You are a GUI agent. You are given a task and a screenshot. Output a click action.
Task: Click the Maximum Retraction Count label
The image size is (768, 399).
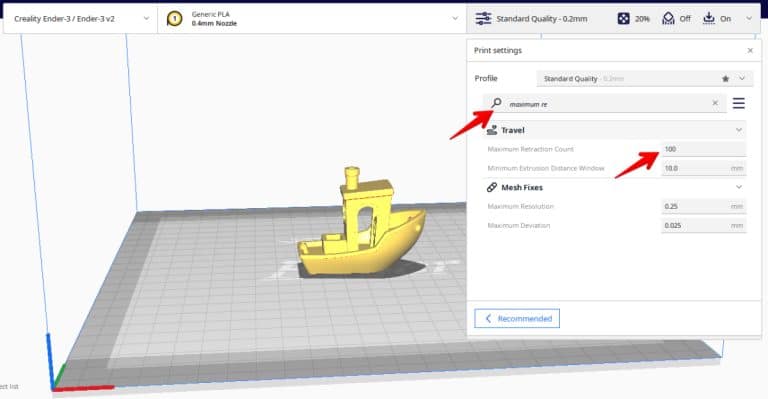point(530,149)
